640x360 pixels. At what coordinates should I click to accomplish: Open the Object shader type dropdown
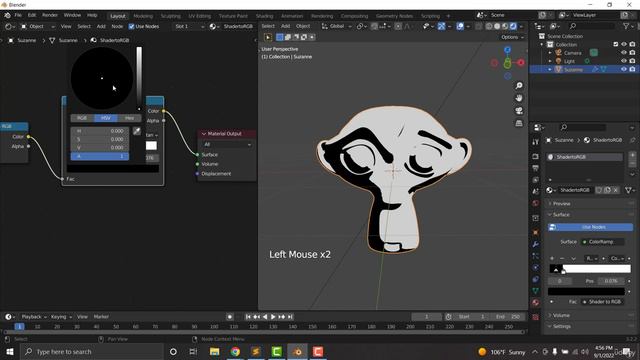[38, 27]
